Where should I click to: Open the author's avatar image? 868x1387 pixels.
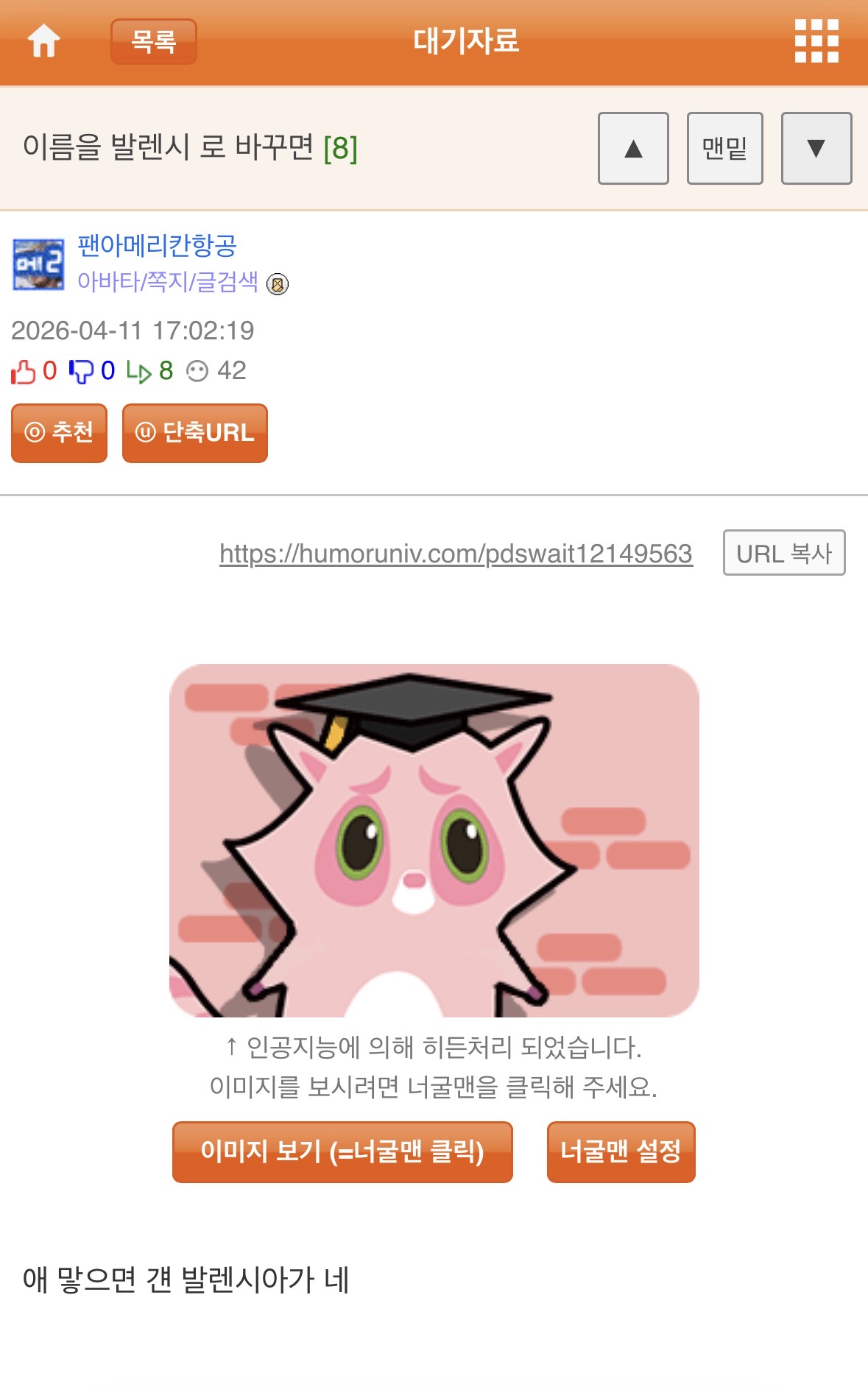click(38, 264)
